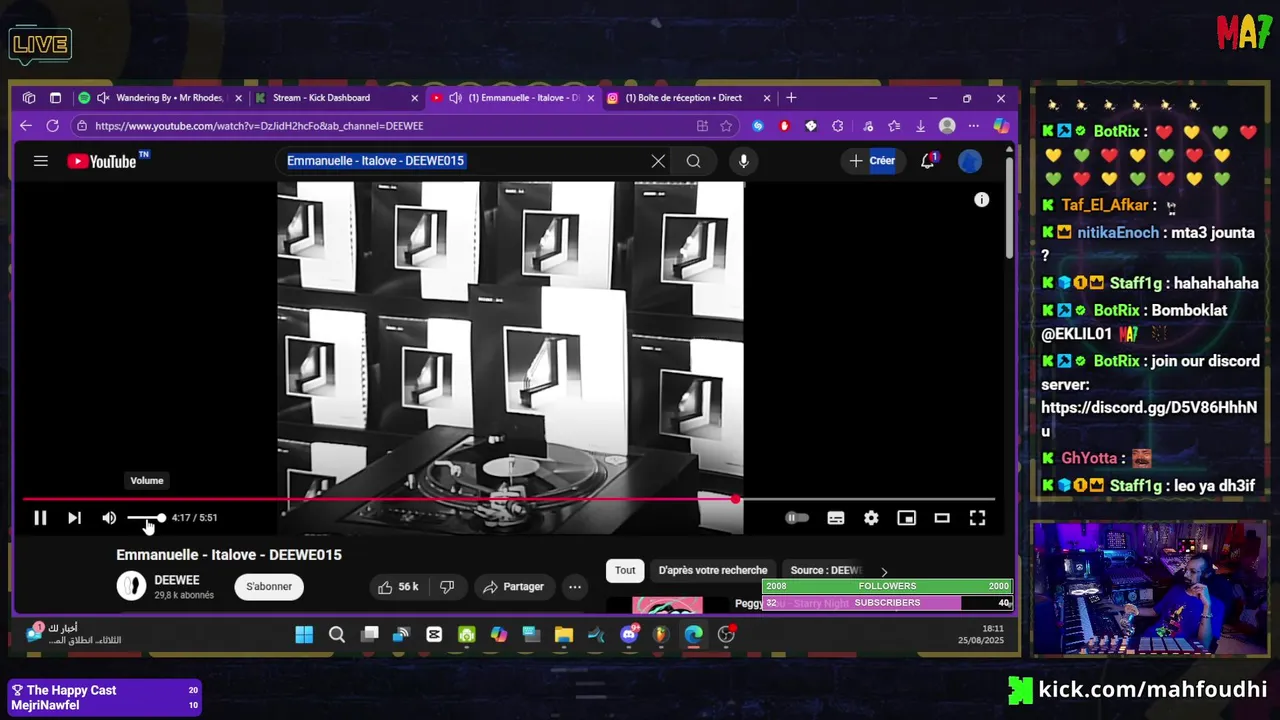
Task: Adjust the YouTube volume slider
Action: click(146, 518)
